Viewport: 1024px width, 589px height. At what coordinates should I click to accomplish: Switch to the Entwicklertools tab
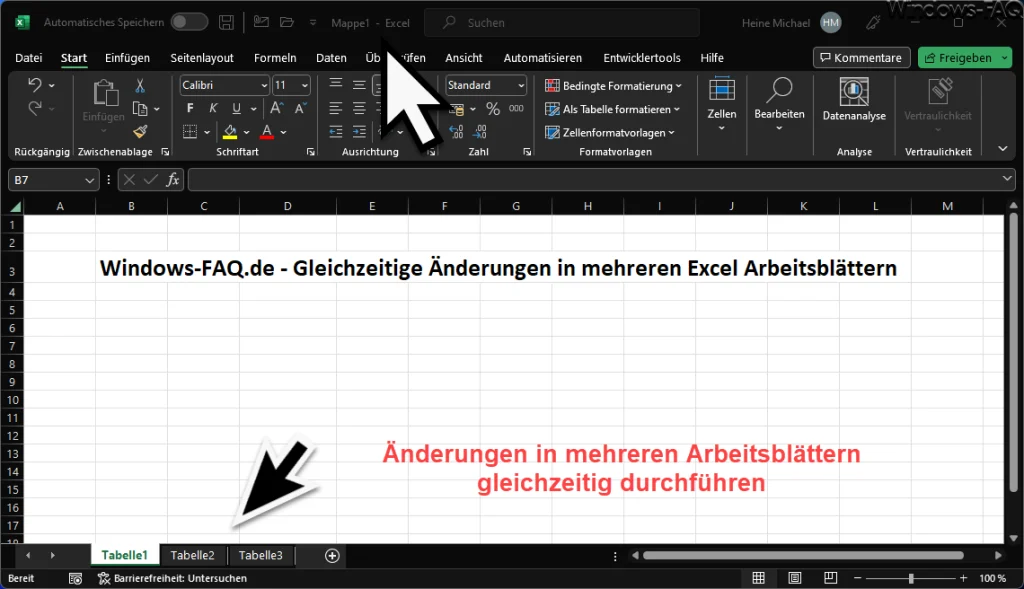[x=642, y=58]
